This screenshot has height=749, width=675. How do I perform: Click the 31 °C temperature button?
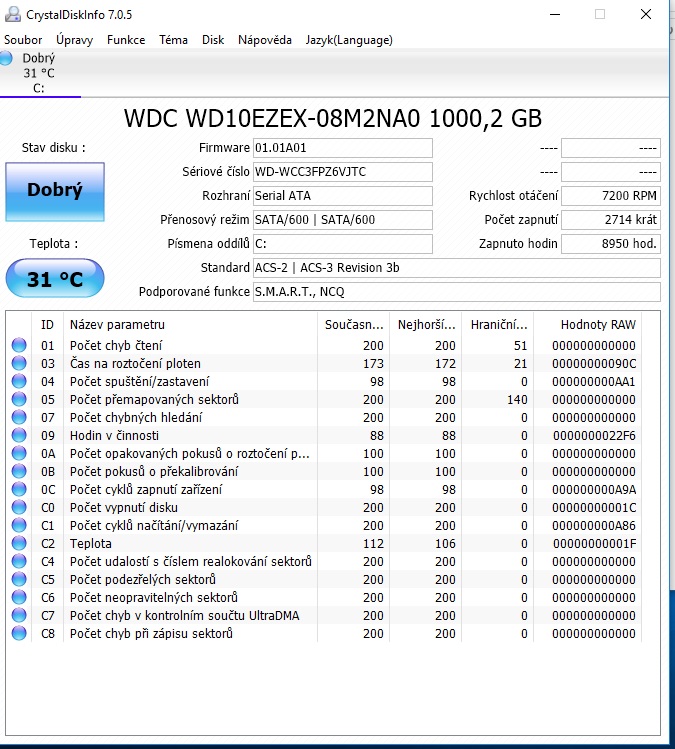pos(55,278)
